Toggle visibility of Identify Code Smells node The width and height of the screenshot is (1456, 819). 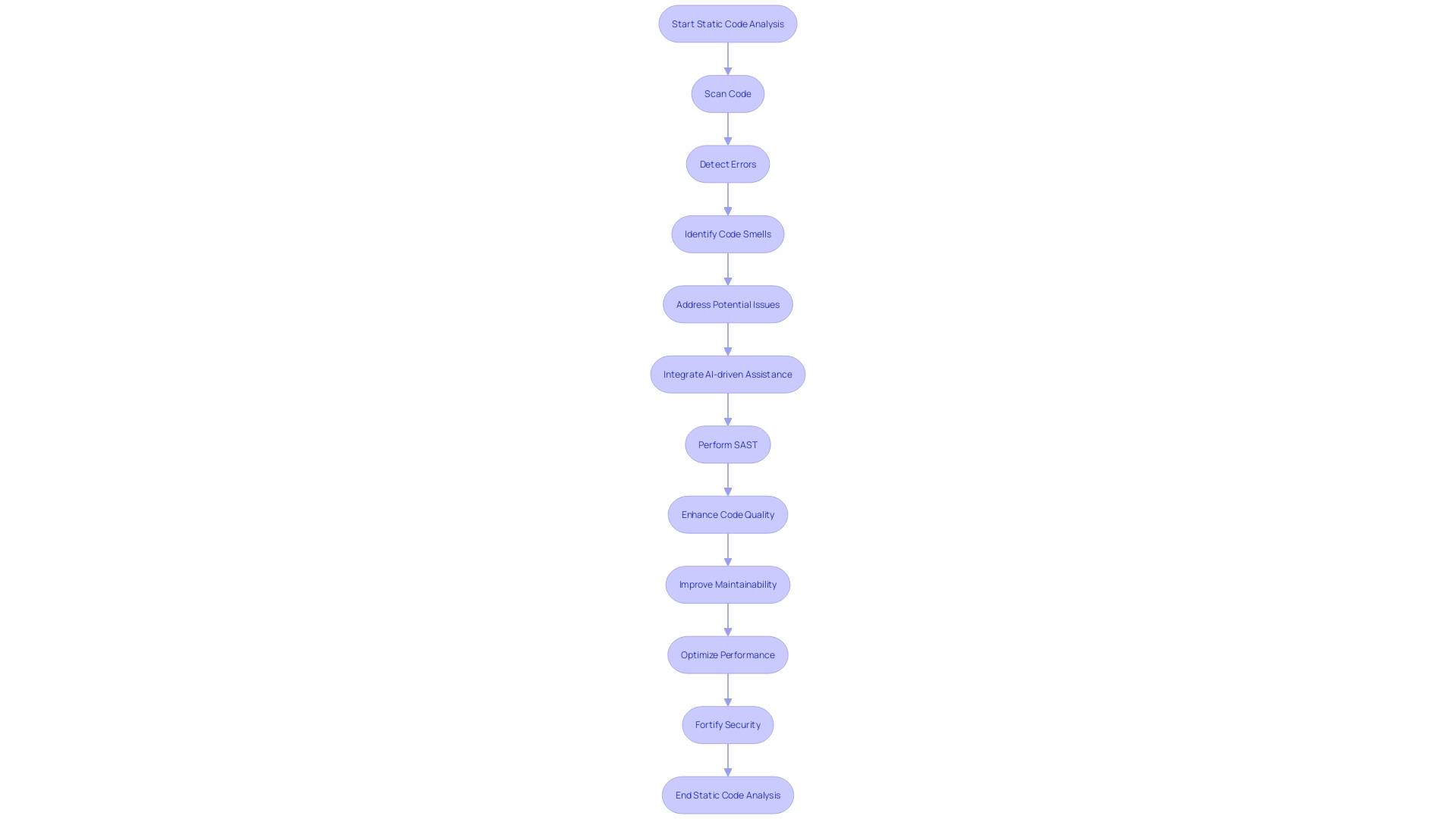click(728, 234)
